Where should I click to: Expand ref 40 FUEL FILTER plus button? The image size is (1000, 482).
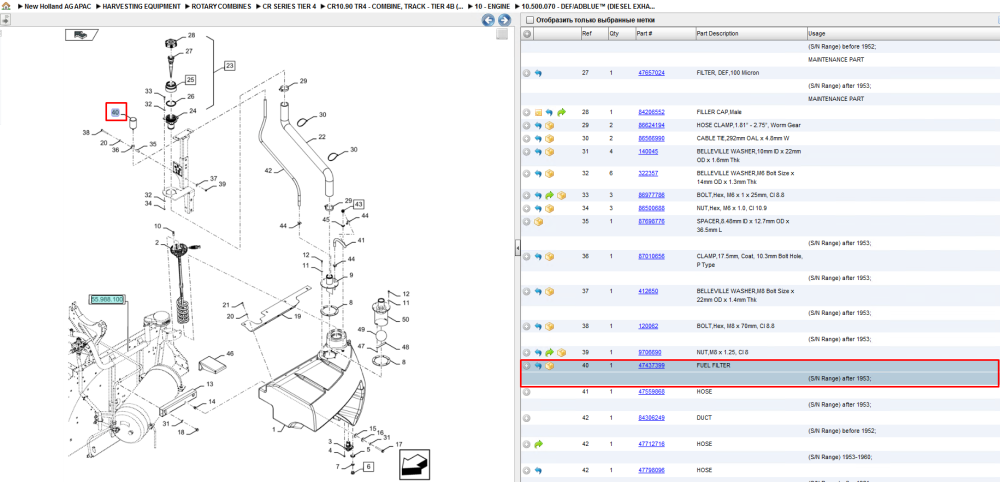pyautogui.click(x=527, y=366)
